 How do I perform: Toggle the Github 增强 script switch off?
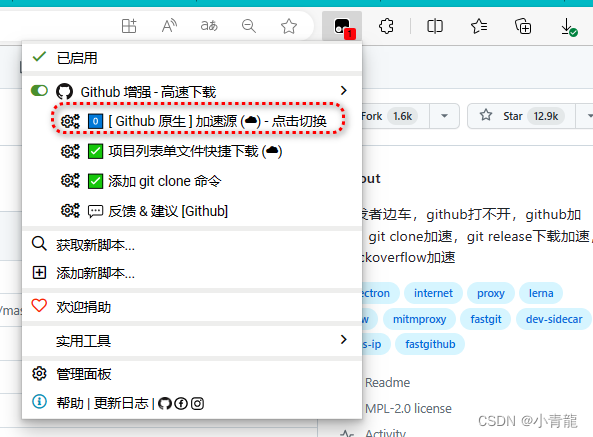click(x=39, y=91)
